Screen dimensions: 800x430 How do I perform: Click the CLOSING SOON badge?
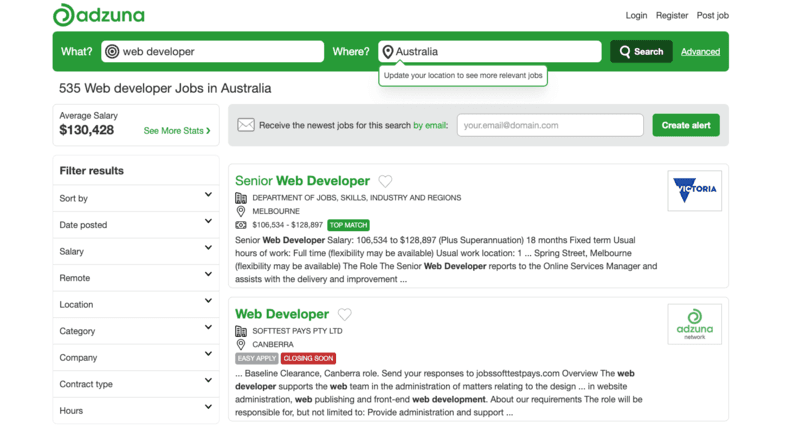(x=308, y=358)
